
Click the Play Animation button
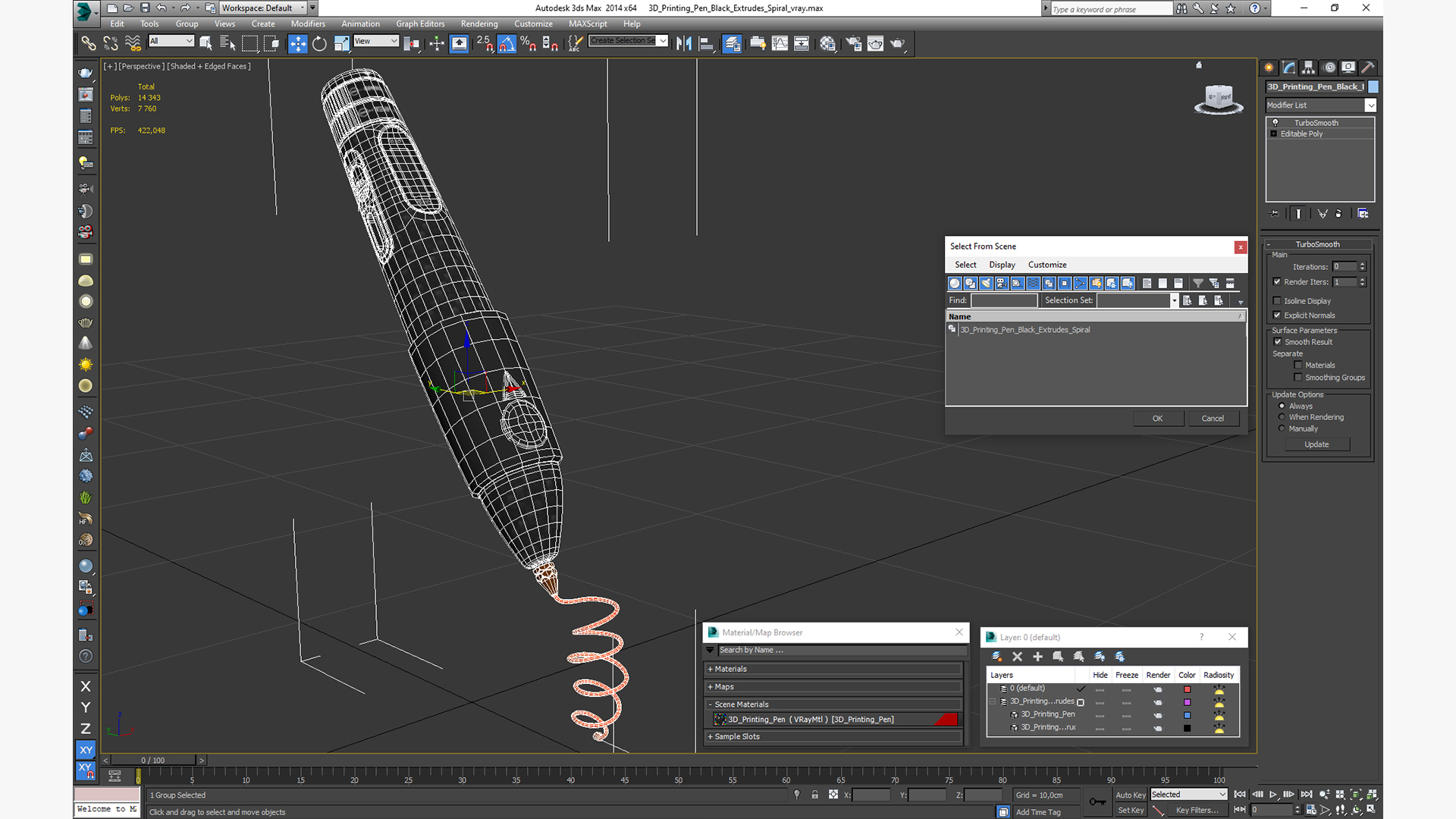pos(1273,795)
